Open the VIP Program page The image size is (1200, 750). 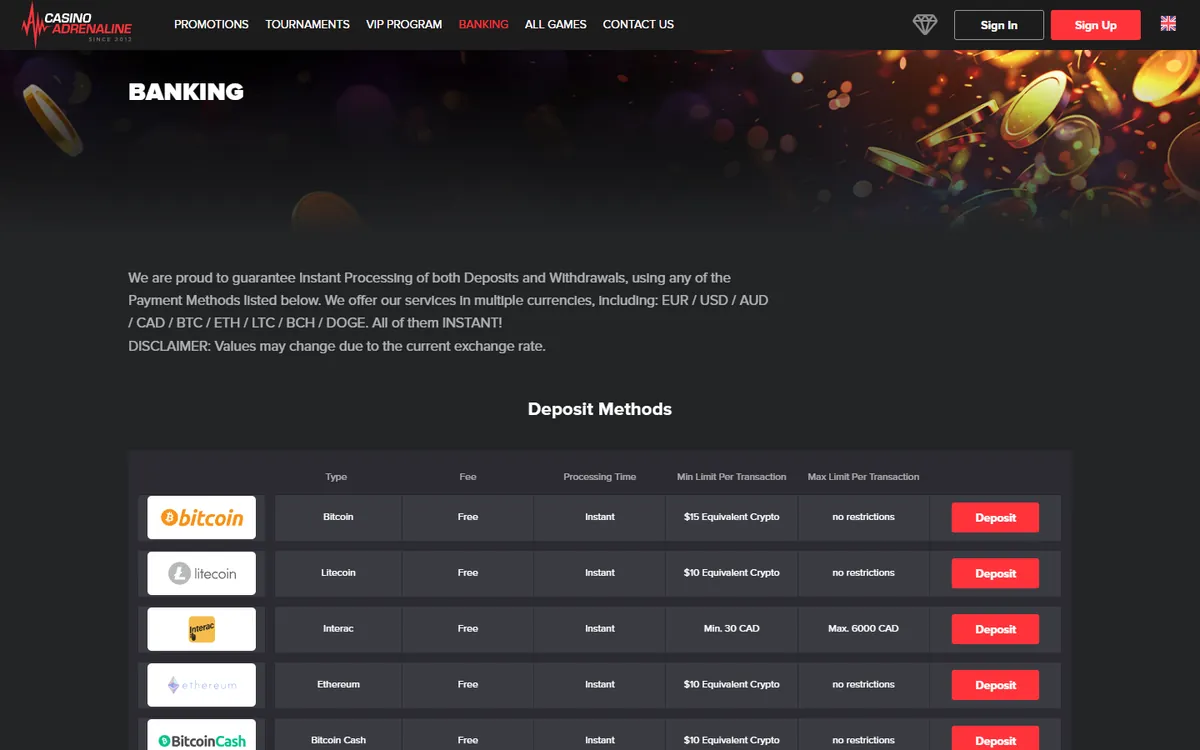click(404, 24)
